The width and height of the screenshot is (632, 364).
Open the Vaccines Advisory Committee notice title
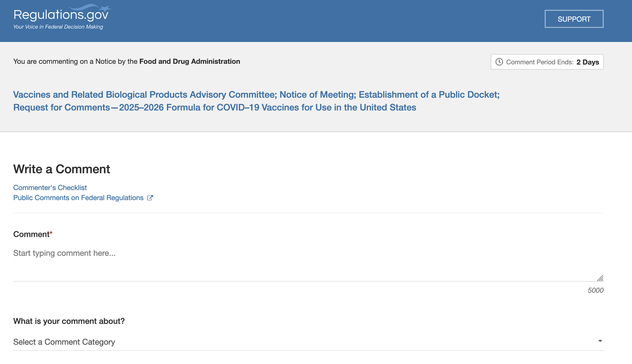(256, 101)
